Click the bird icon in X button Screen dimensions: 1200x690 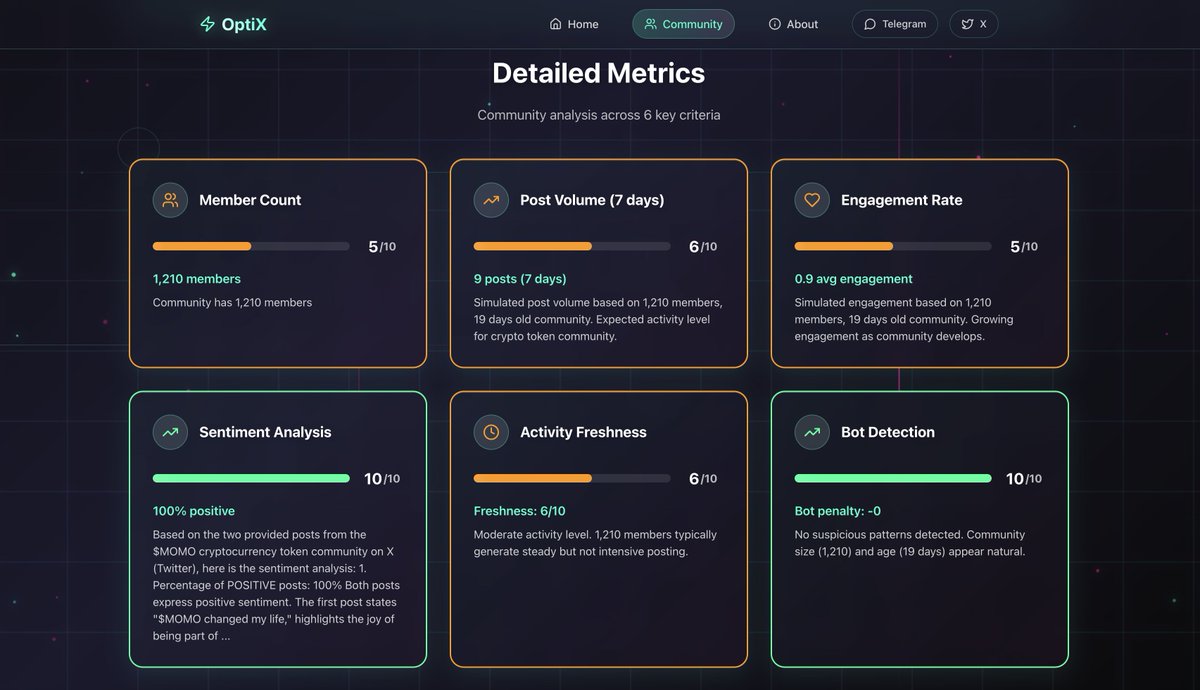967,24
